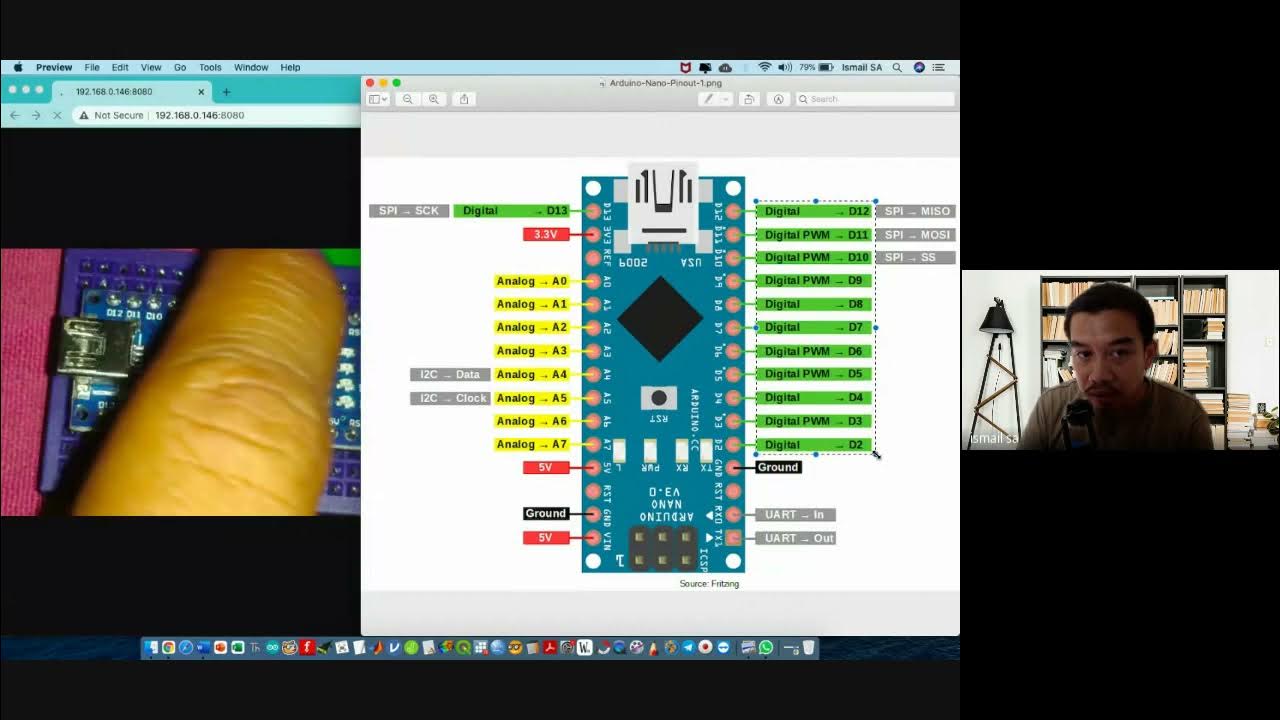This screenshot has height=720, width=1280.
Task: Open Arduino IDE from the dock
Action: (x=273, y=647)
